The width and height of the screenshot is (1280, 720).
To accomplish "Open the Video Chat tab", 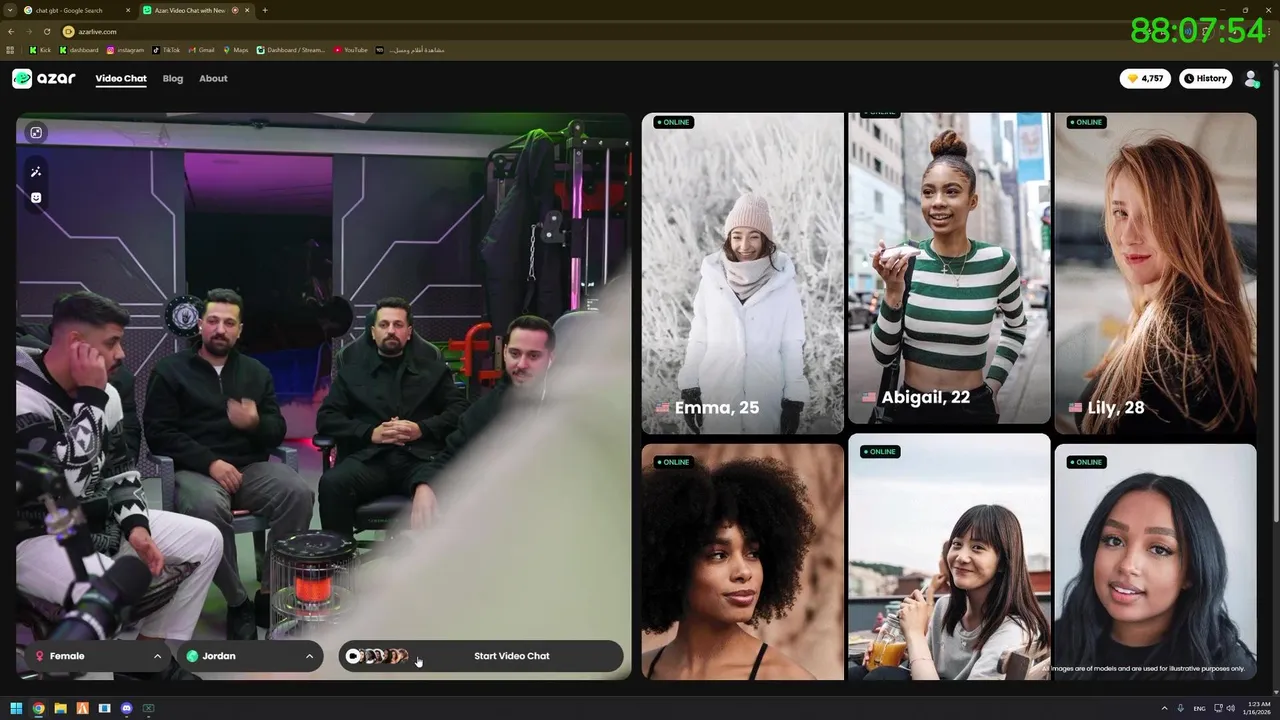I will click(x=121, y=79).
